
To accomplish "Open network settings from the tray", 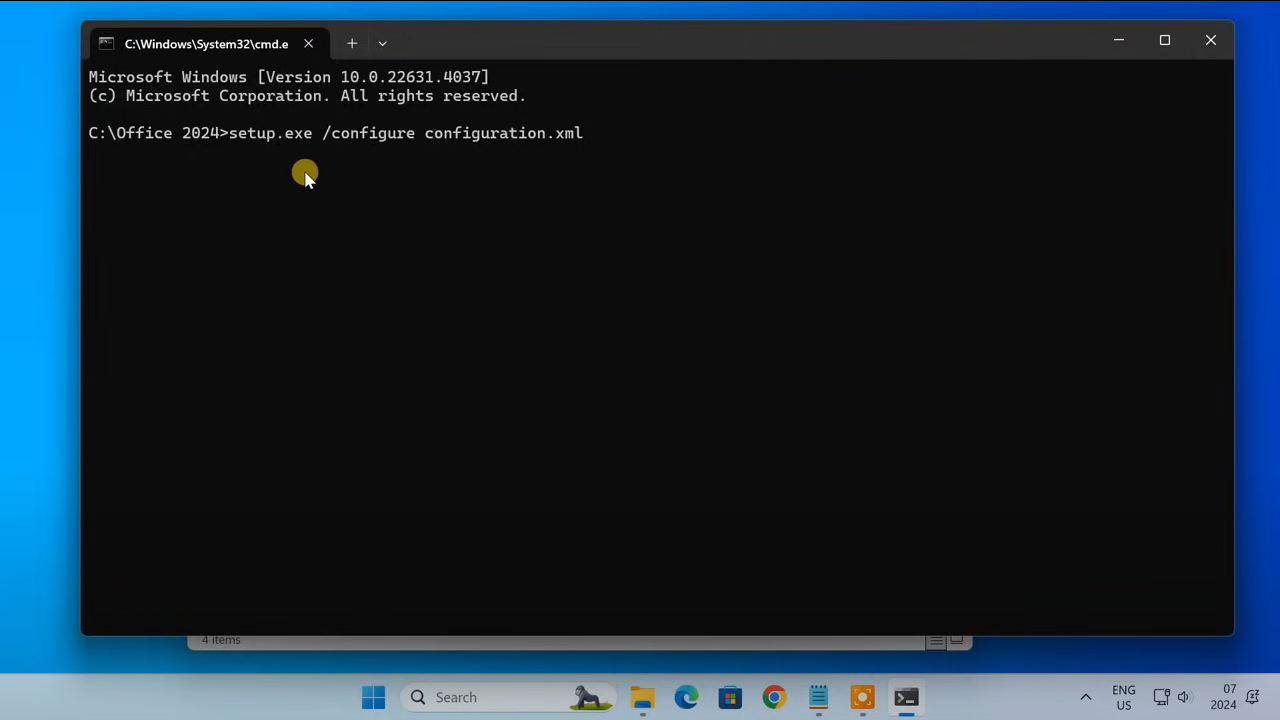I will pyautogui.click(x=1161, y=697).
